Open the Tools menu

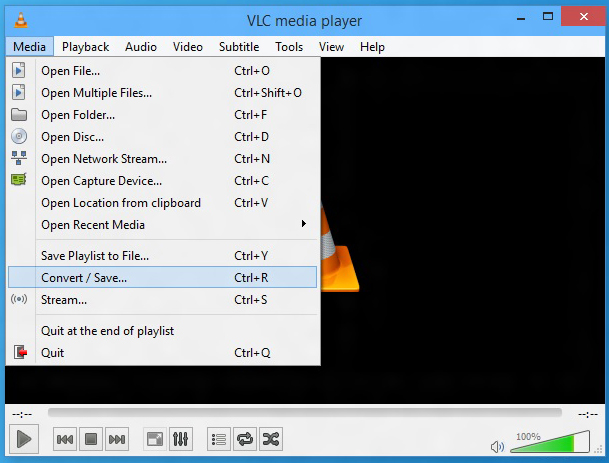289,46
